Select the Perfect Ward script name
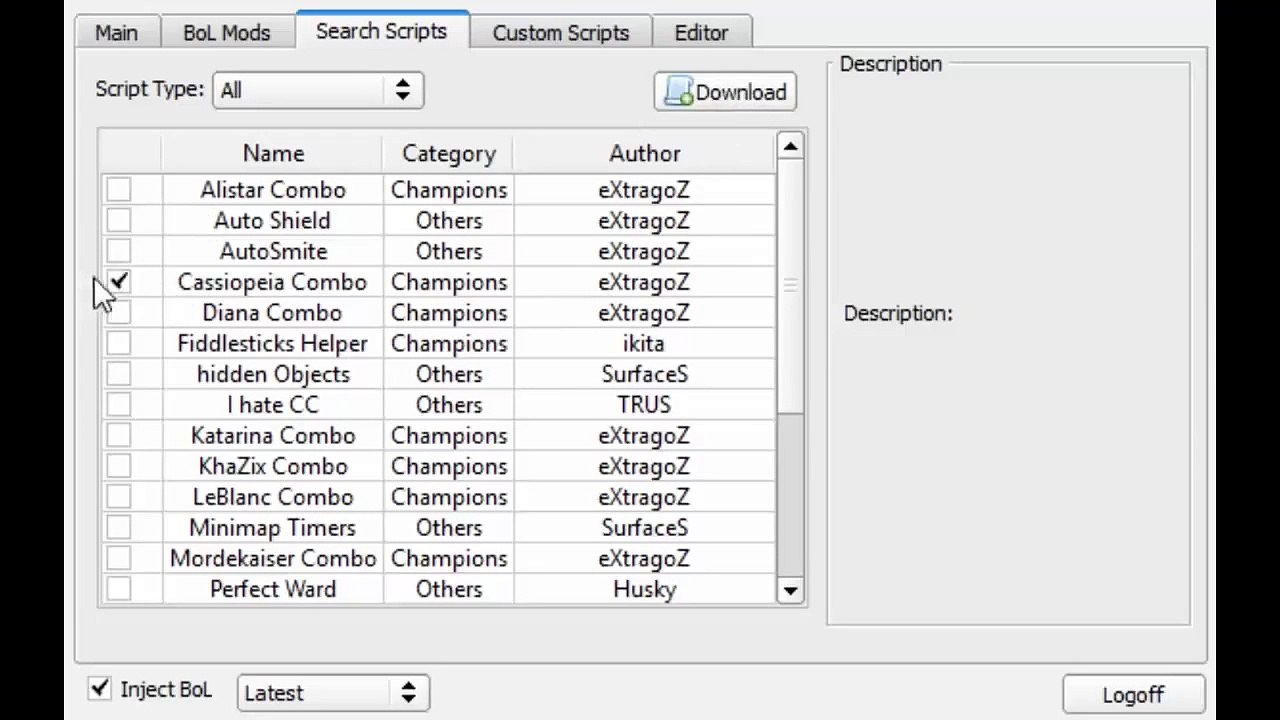Screen dimensions: 1280x720 coord(273,589)
